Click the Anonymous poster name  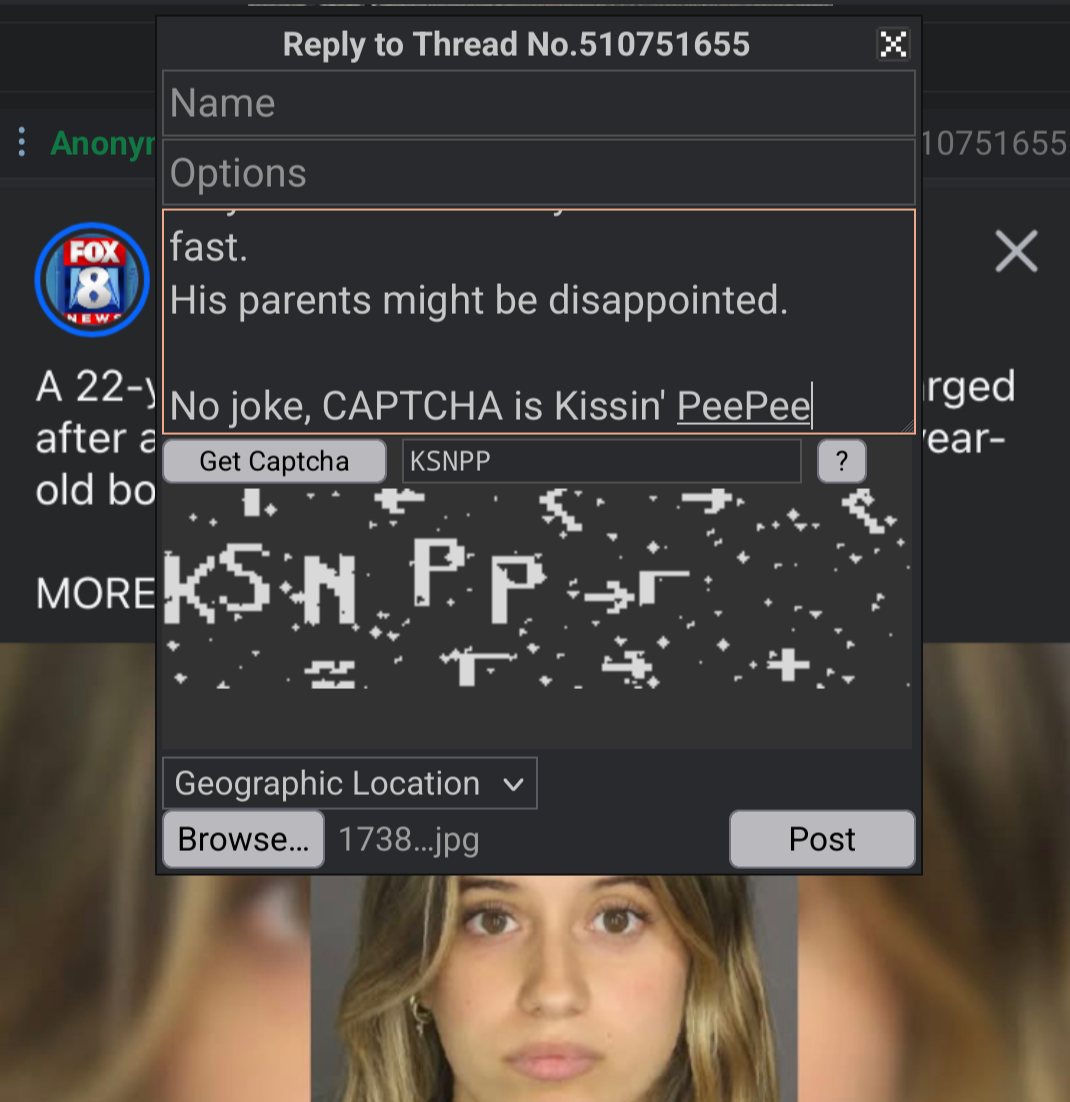click(103, 143)
